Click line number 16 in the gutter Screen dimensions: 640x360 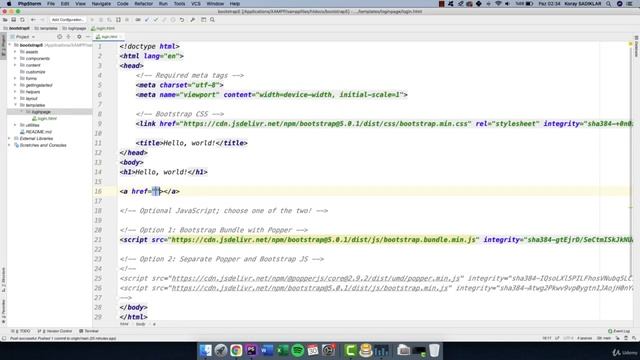point(98,191)
